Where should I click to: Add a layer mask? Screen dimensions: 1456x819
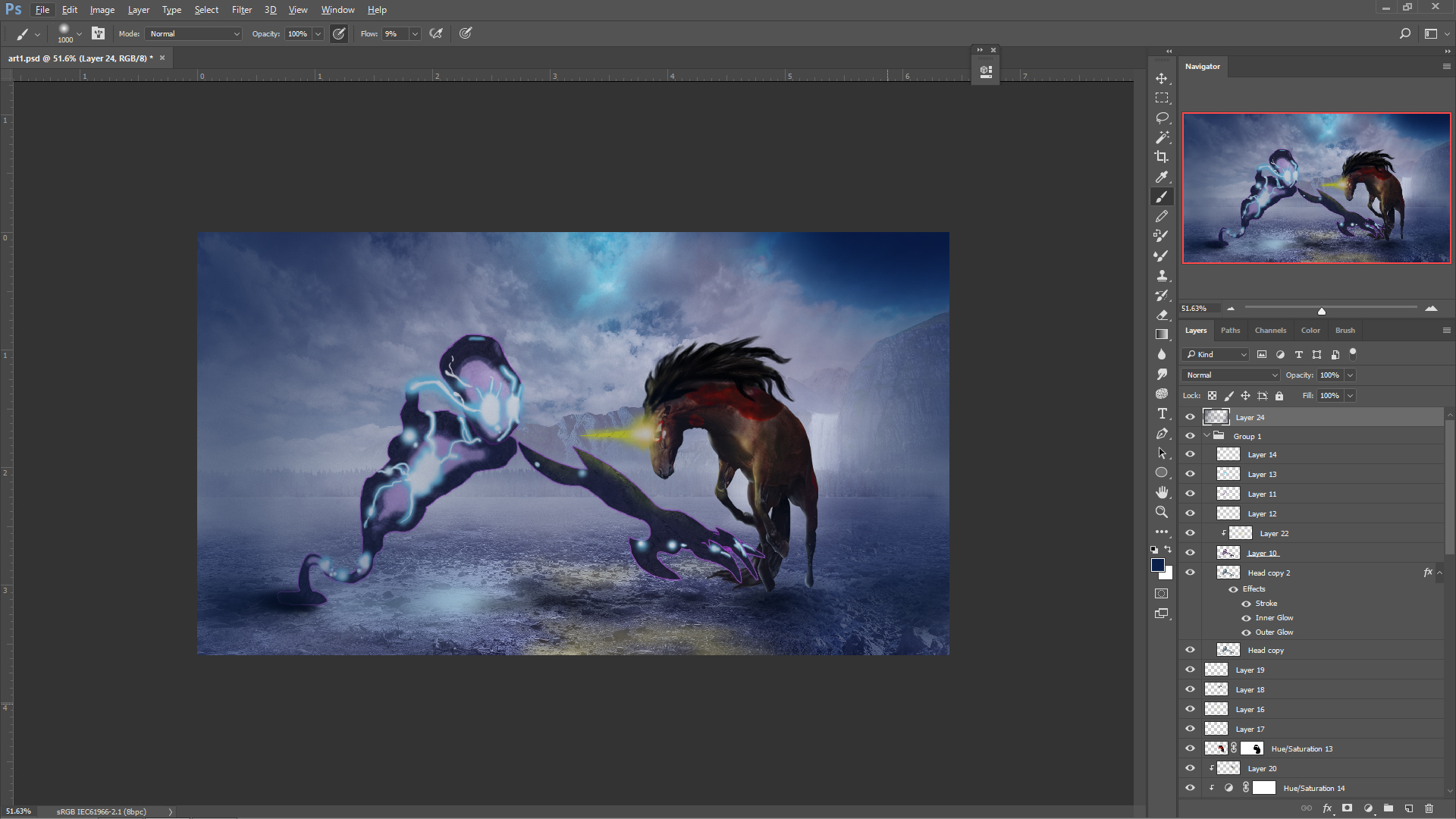point(1348,808)
